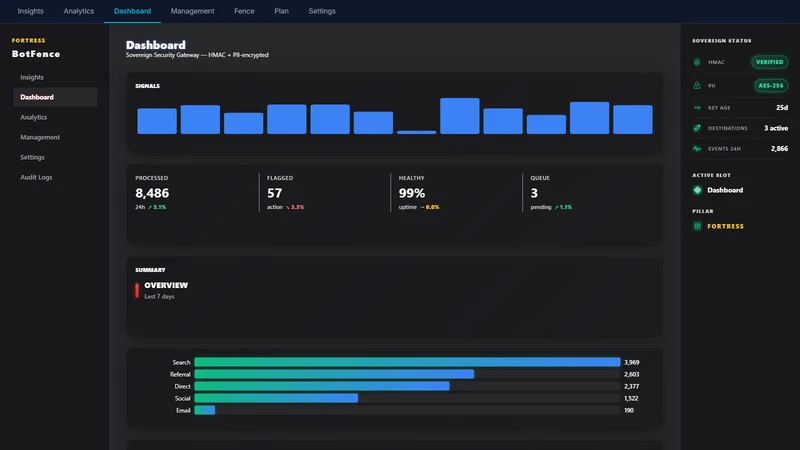This screenshot has height=450, width=800.
Task: Click the Key Age value 25d
Action: point(782,108)
